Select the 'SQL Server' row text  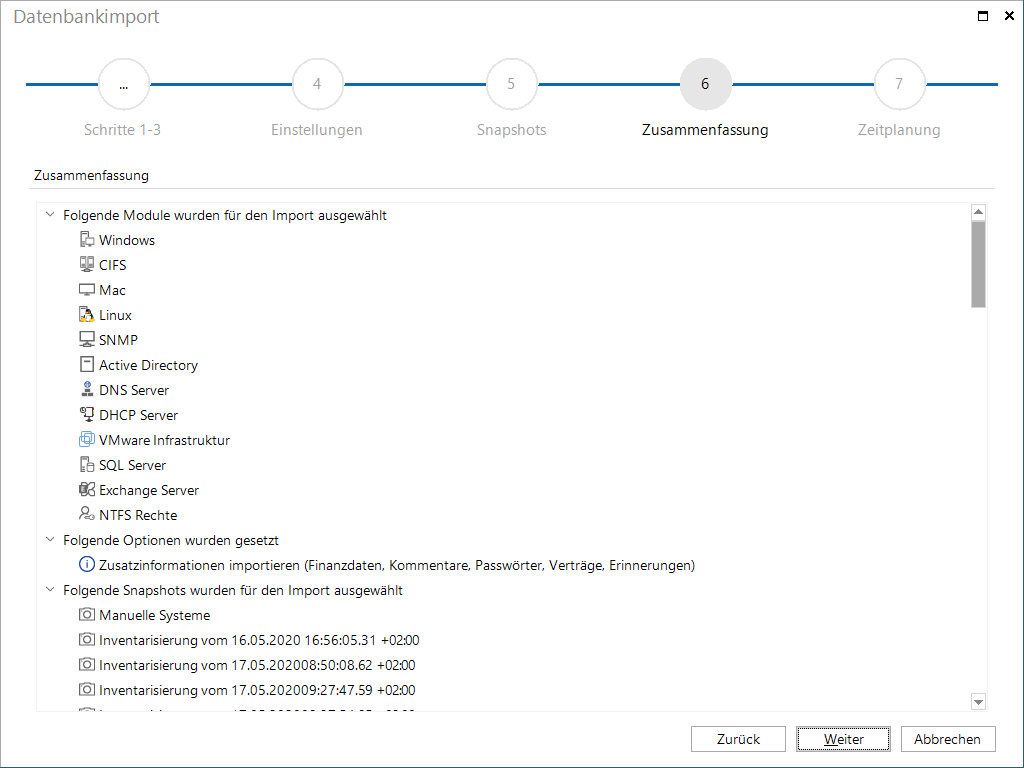133,465
